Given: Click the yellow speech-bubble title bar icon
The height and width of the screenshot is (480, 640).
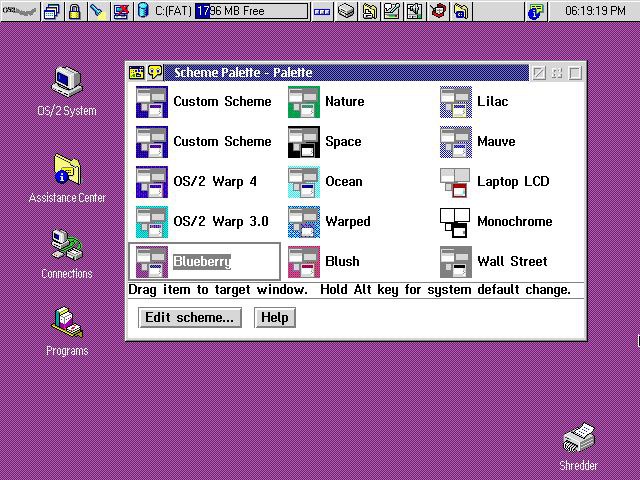Looking at the screenshot, I should coord(155,72).
